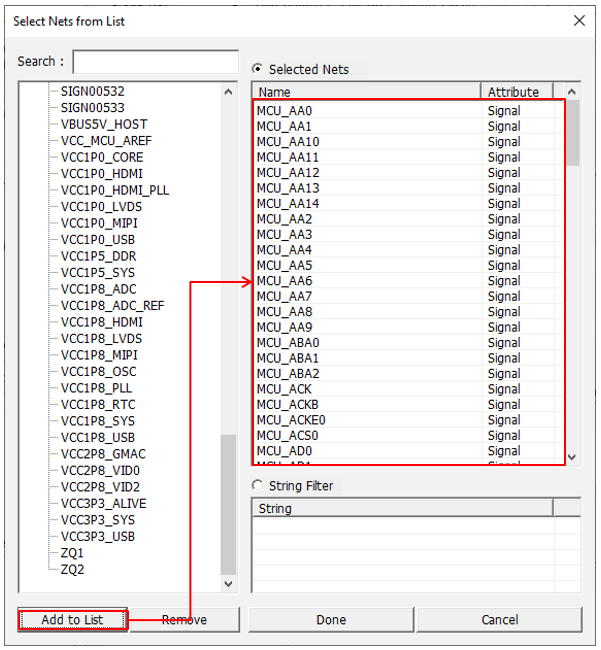
Task: Click the String column header
Action: click(x=400, y=509)
